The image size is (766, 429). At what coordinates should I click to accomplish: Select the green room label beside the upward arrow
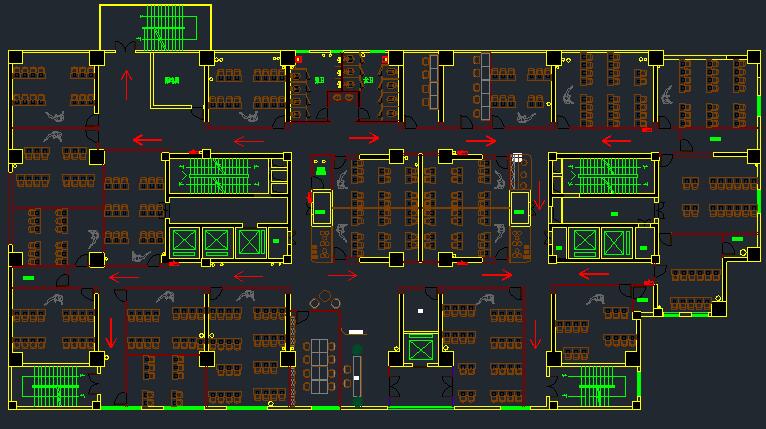coord(171,79)
